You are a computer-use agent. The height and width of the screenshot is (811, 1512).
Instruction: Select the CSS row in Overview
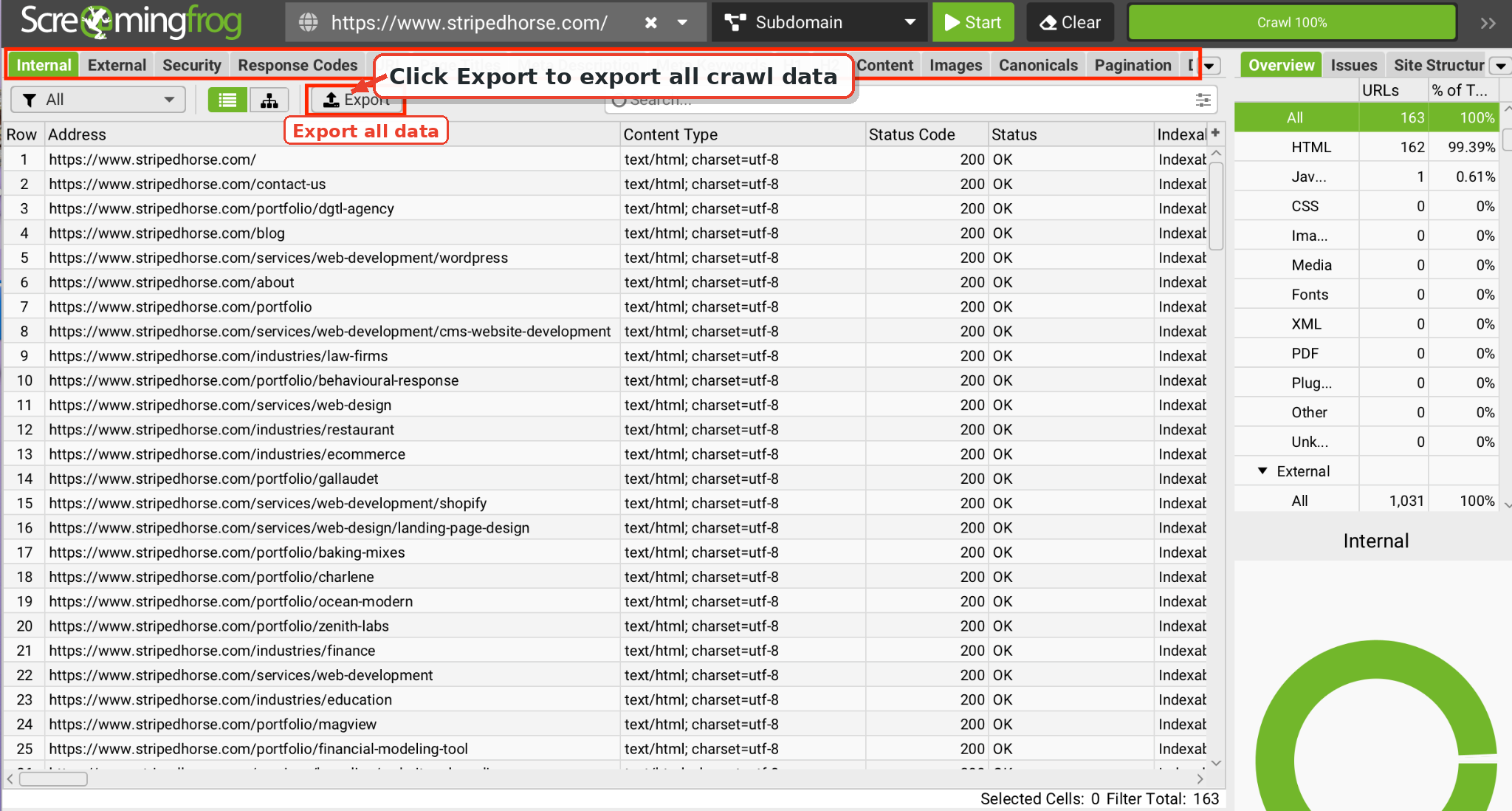tap(1367, 206)
